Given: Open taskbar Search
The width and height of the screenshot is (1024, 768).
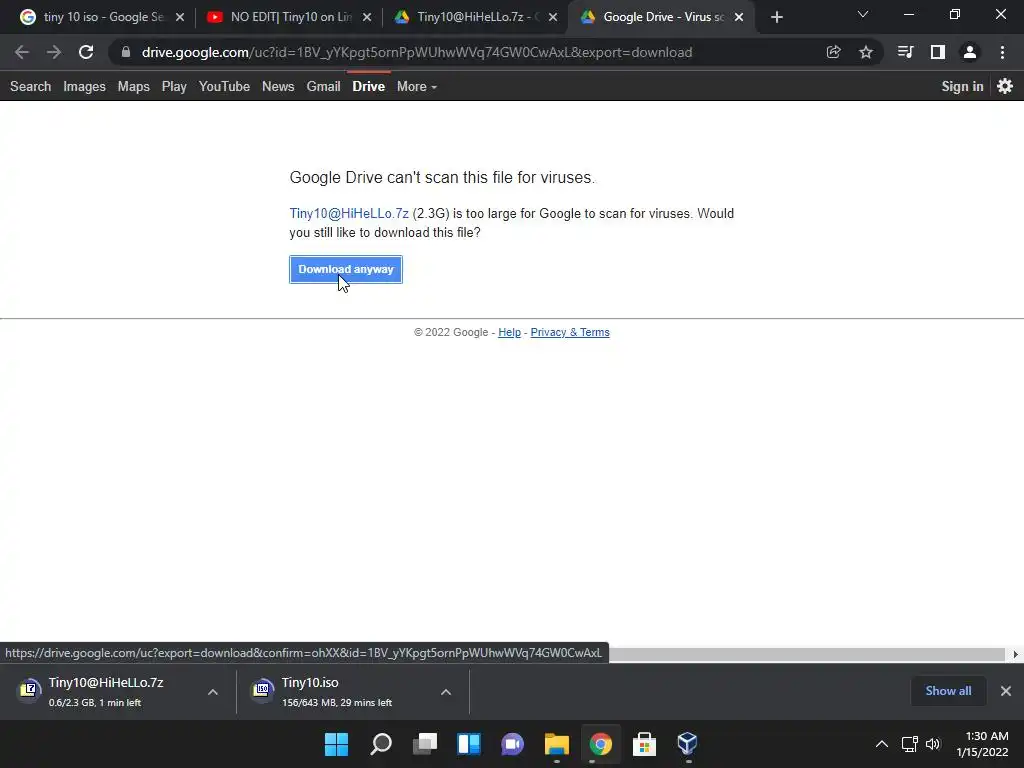Looking at the screenshot, I should [381, 744].
